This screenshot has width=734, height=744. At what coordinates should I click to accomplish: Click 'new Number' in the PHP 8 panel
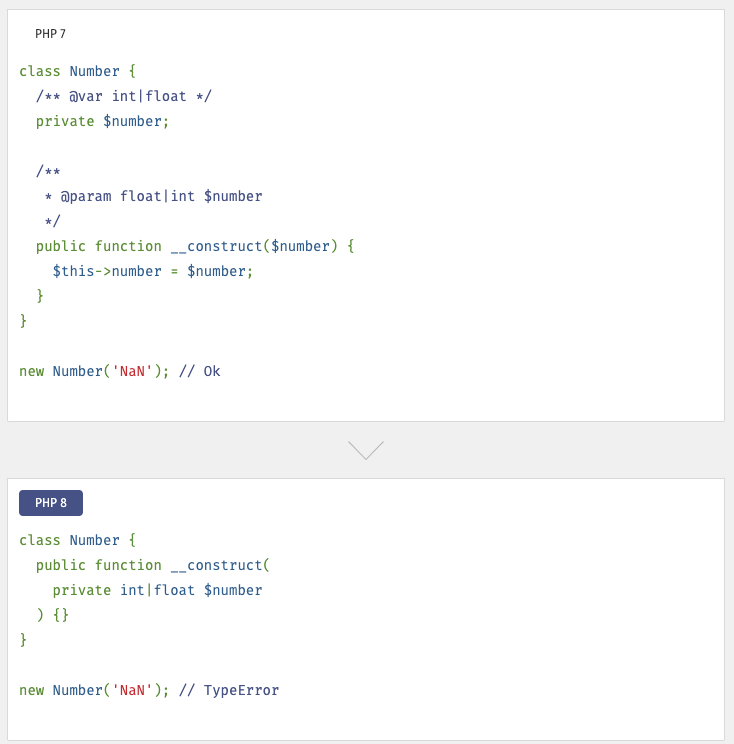[x=61, y=691]
